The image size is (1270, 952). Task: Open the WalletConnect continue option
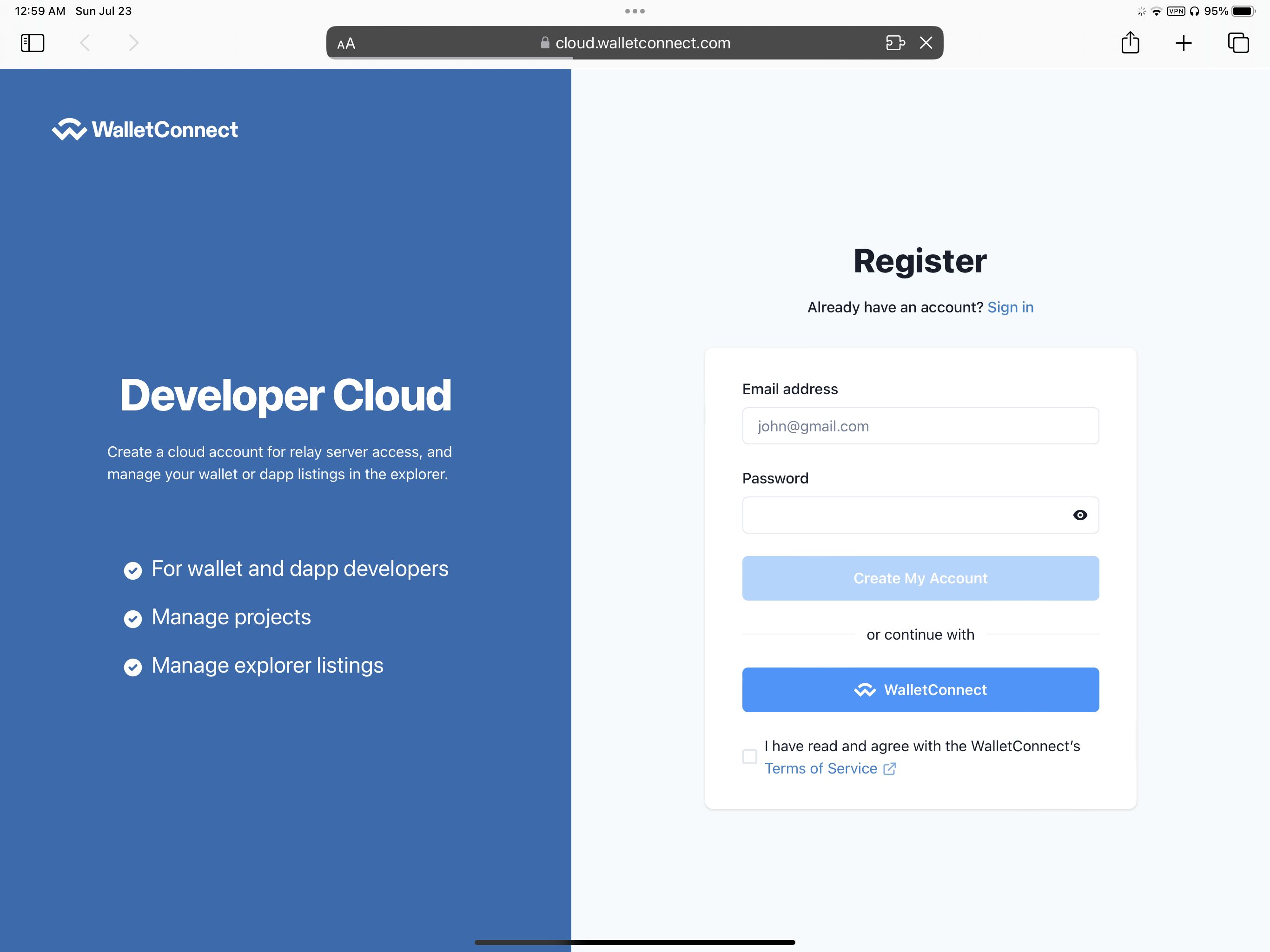[x=920, y=690]
